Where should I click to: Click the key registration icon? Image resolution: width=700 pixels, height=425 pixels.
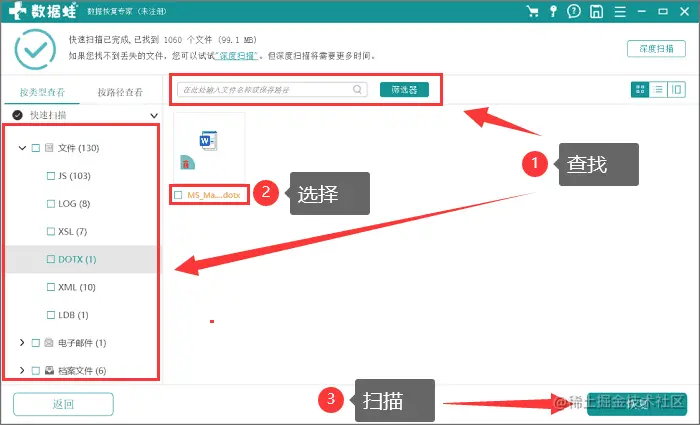pyautogui.click(x=553, y=11)
